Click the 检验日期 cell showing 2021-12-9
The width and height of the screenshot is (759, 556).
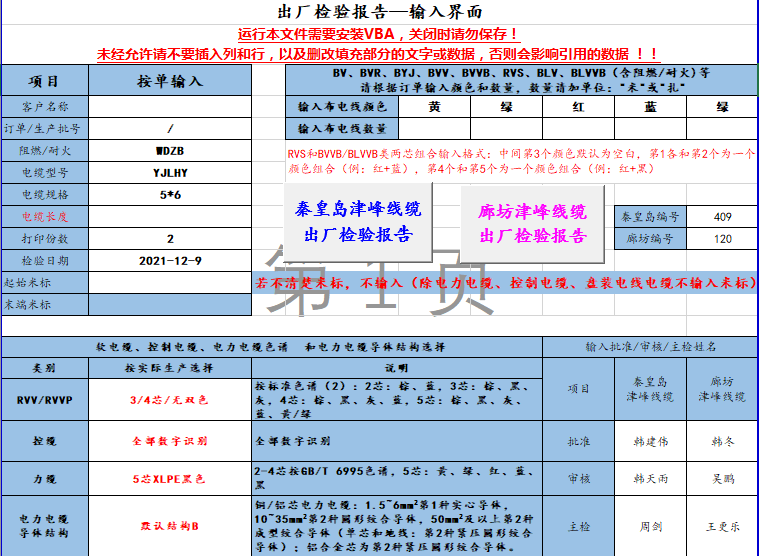click(x=170, y=260)
